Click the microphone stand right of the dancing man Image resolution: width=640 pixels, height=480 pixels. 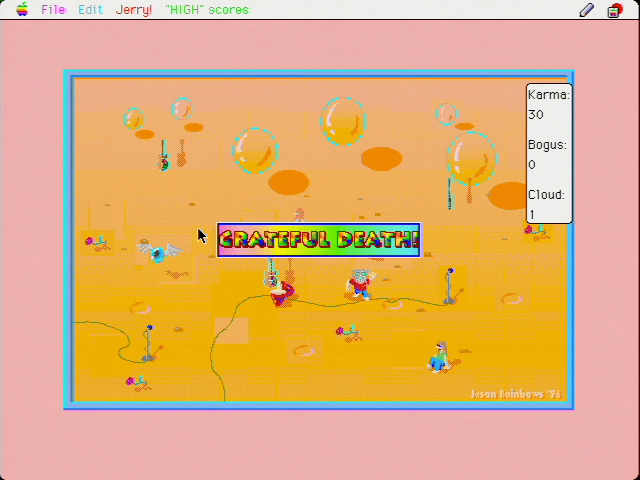click(450, 286)
